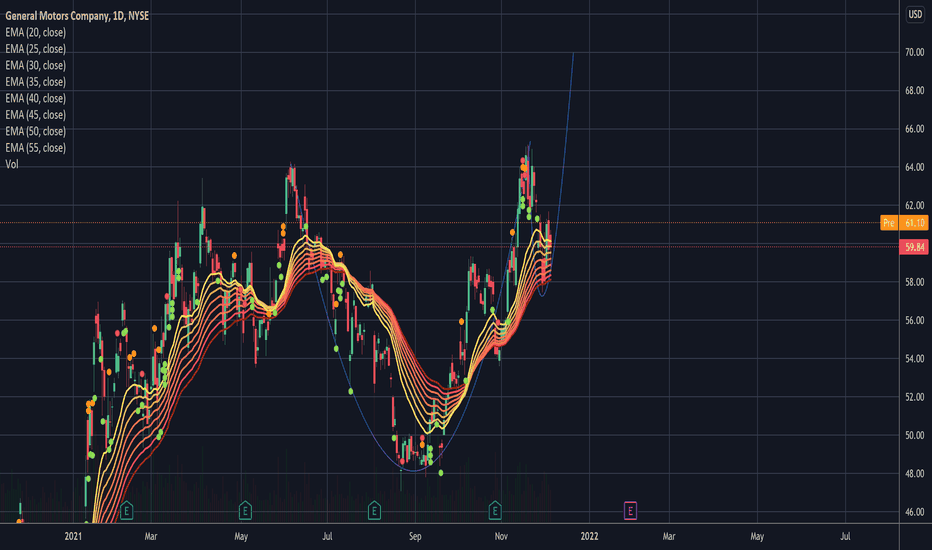Select the EMA (30, close) indicator legend

pyautogui.click(x=36, y=65)
